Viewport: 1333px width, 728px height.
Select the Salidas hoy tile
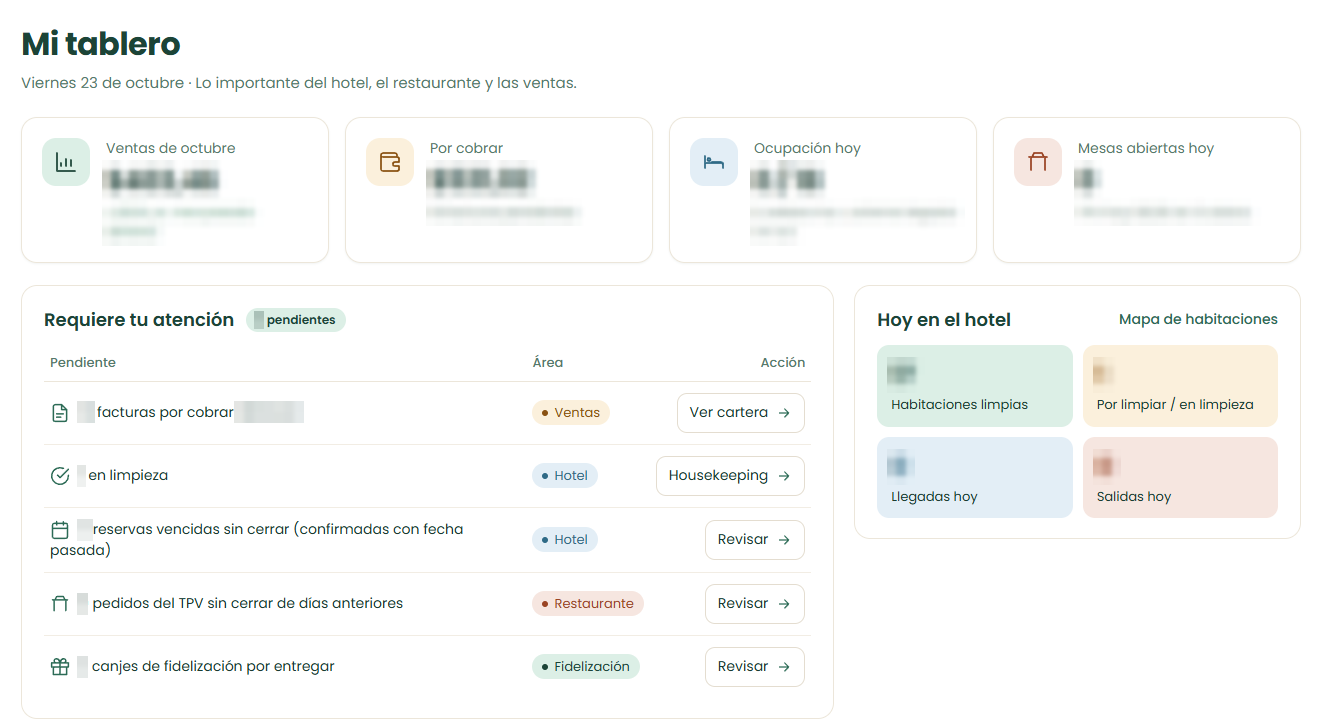pyautogui.click(x=1180, y=478)
